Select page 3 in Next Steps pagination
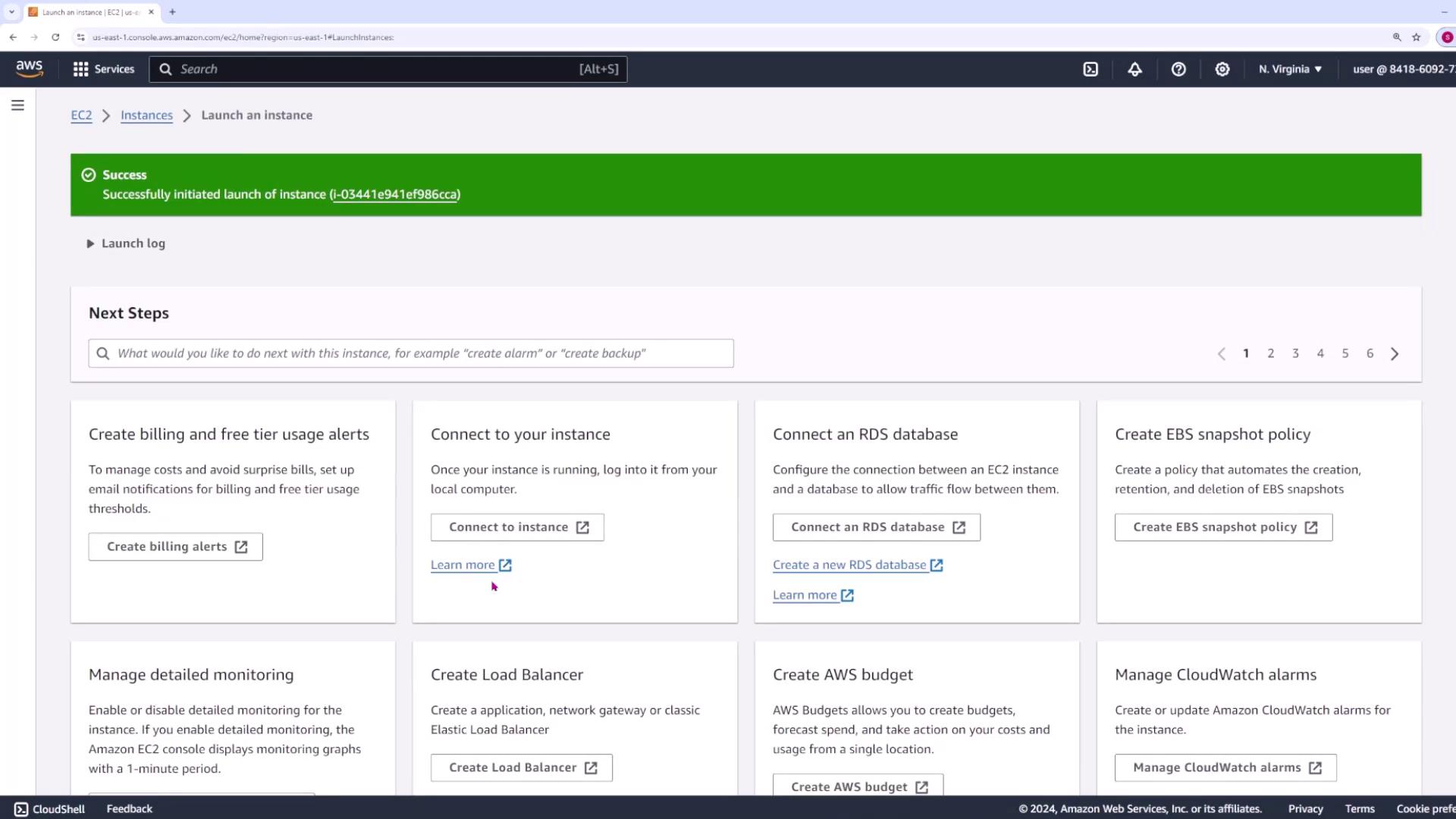The image size is (1456, 819). click(x=1295, y=353)
